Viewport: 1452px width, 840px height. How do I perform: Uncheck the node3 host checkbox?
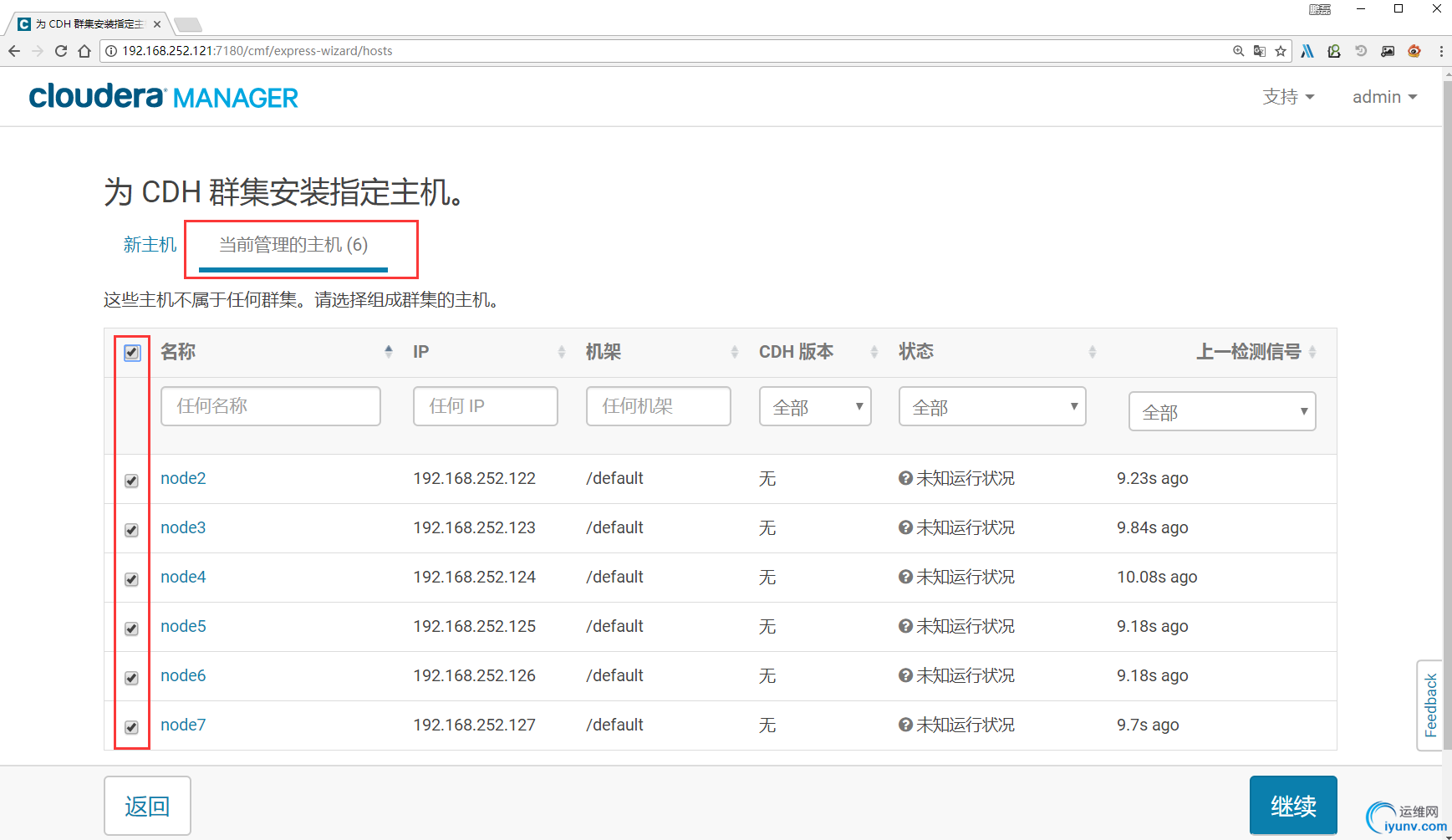[131, 530]
